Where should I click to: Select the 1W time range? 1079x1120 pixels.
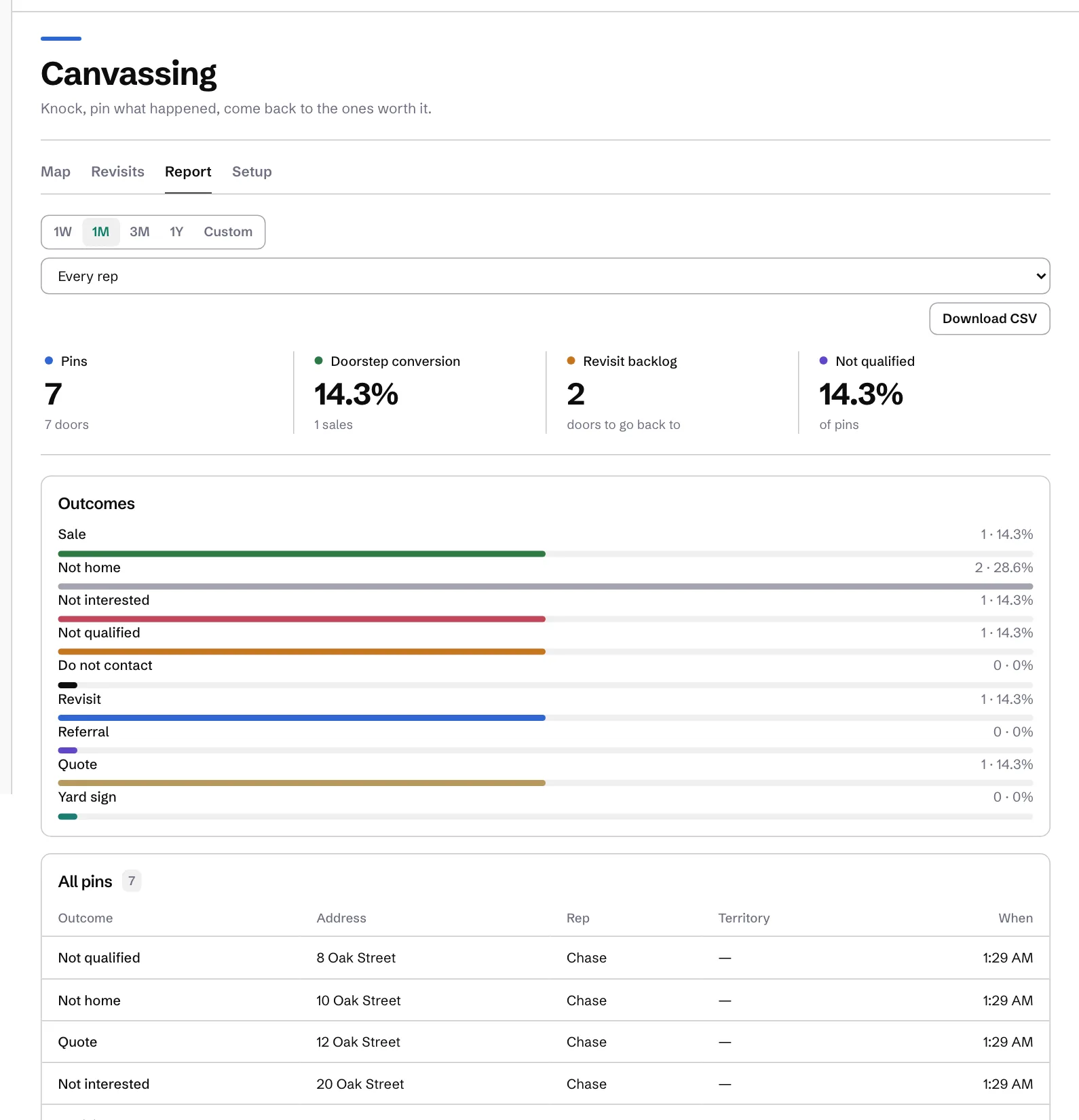tap(62, 232)
